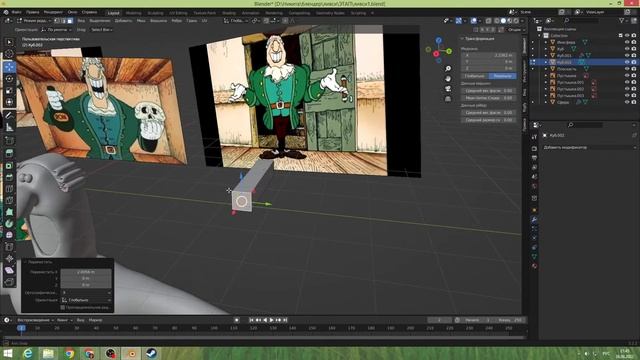Enable face select mode
The image size is (640, 360).
(x=70, y=20)
